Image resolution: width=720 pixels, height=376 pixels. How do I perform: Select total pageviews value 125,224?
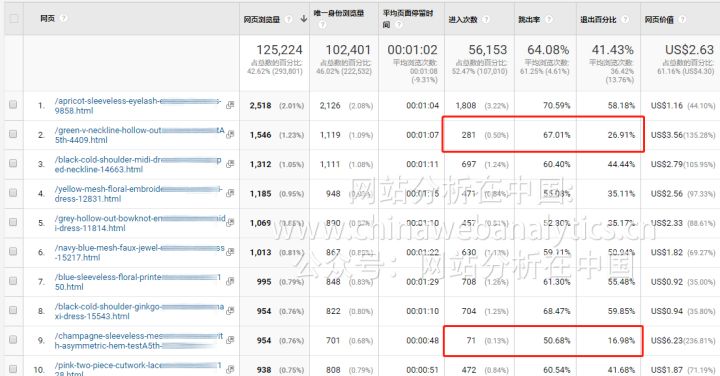coord(279,50)
